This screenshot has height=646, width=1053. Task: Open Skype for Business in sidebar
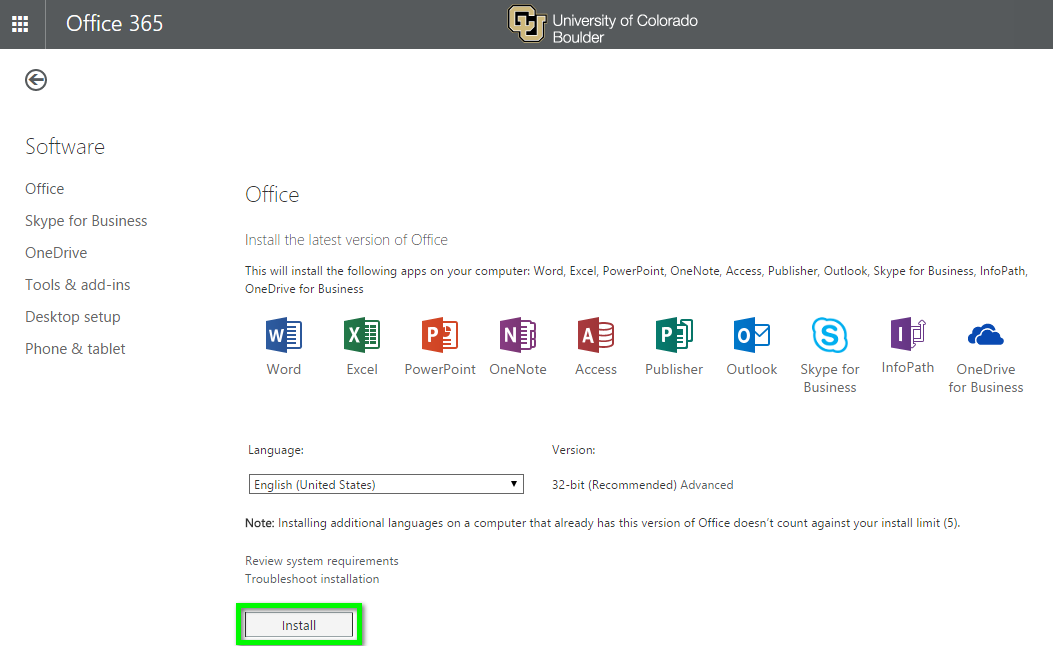(x=86, y=221)
